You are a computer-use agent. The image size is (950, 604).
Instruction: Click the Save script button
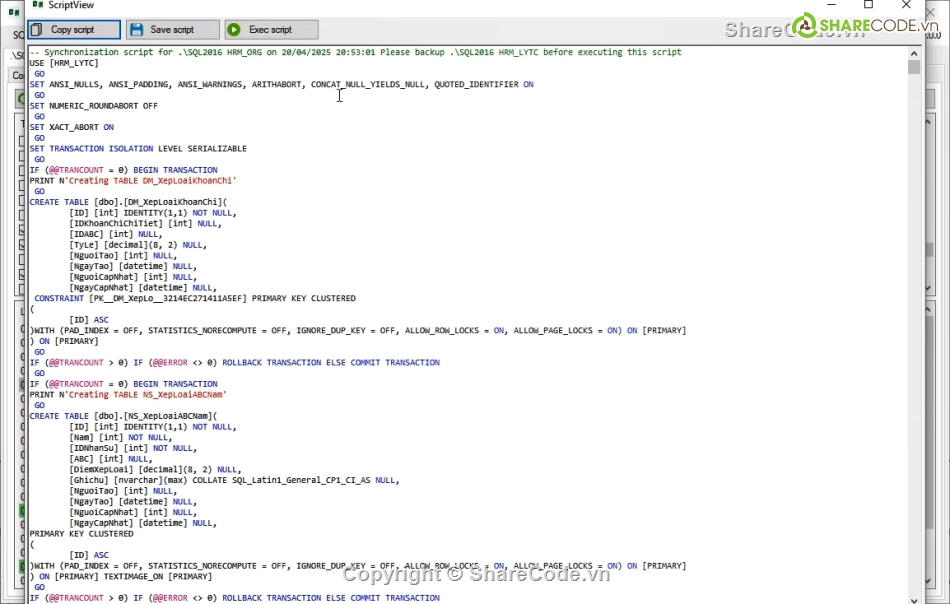point(173,30)
